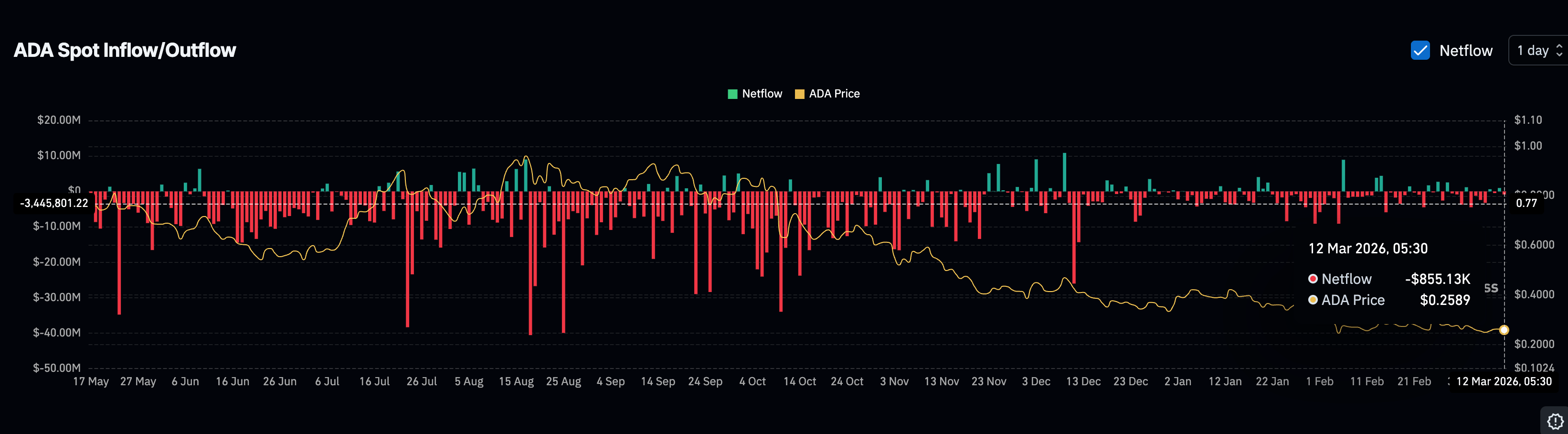Image resolution: width=1568 pixels, height=434 pixels.
Task: Click the $-40.00M y-axis label
Action: [x=57, y=333]
